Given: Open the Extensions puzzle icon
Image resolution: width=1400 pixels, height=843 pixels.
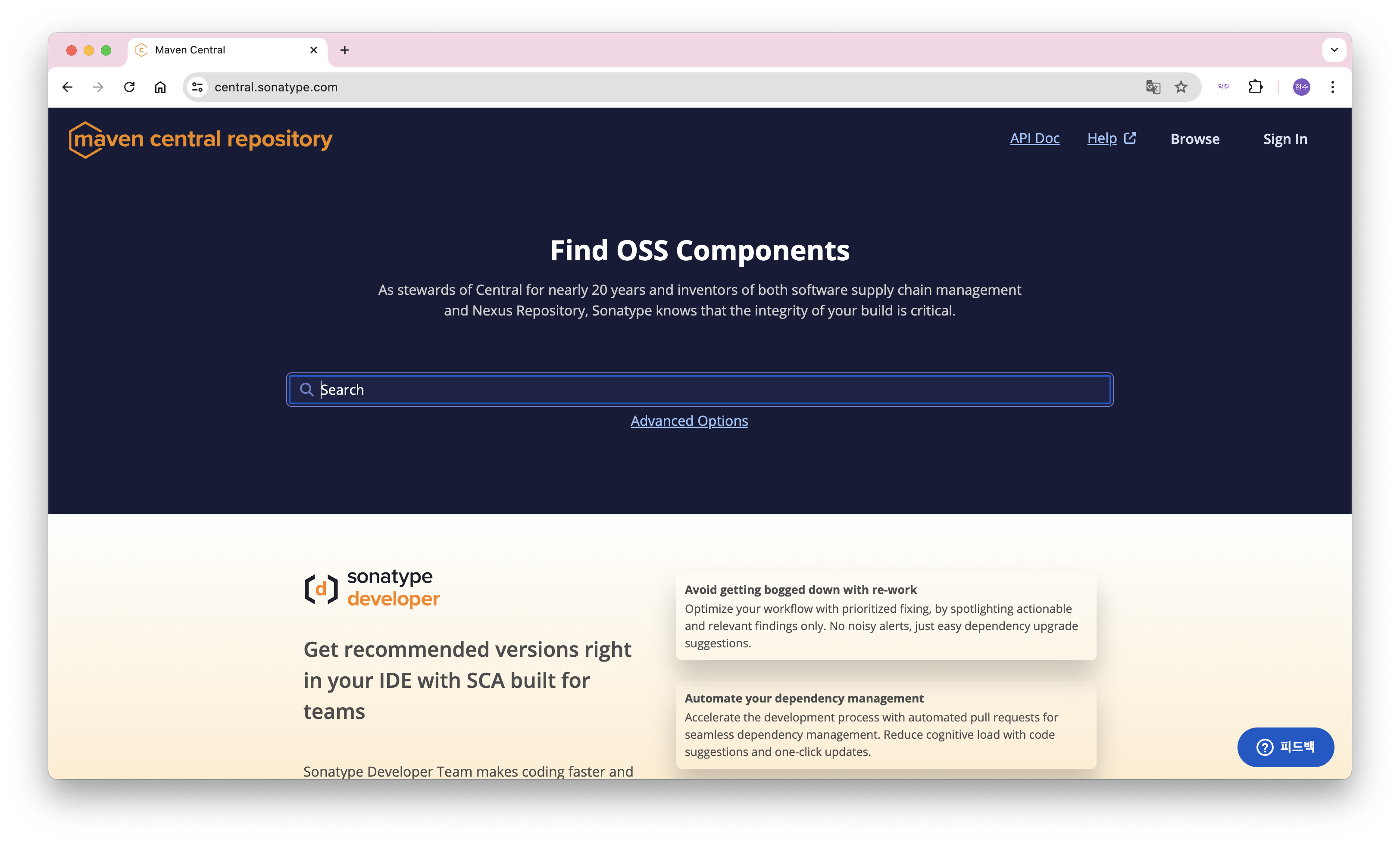Looking at the screenshot, I should (1255, 87).
